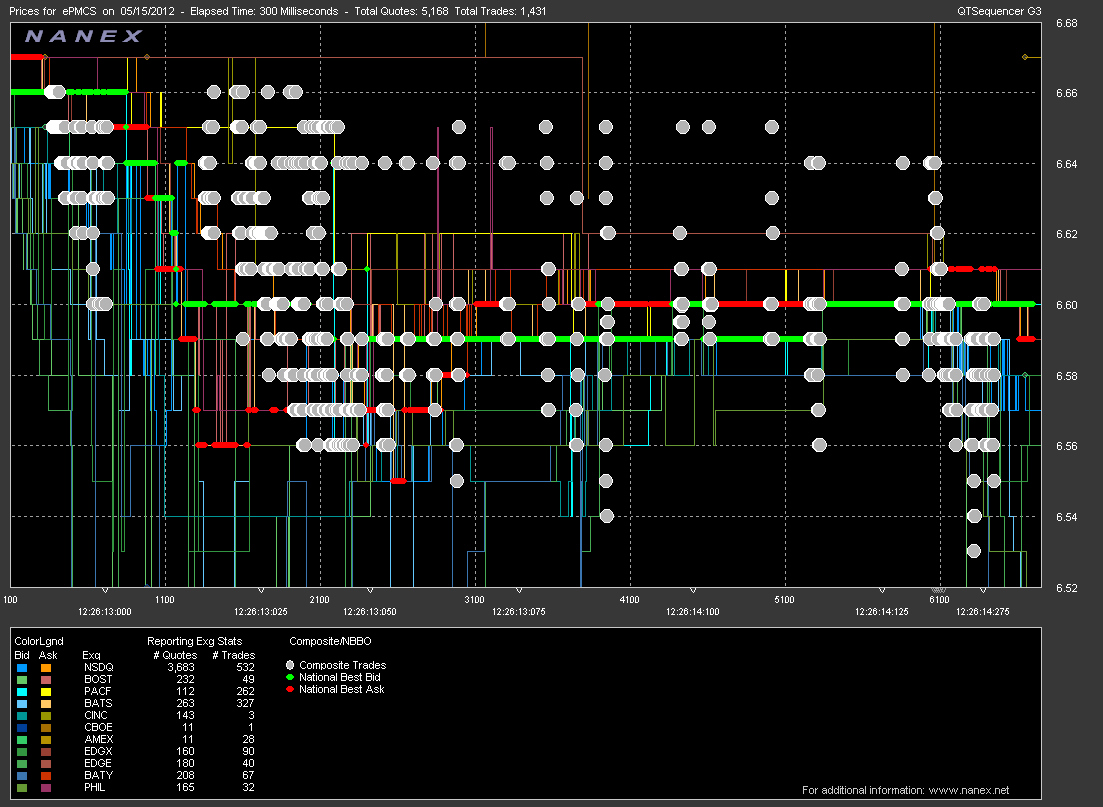Click the CBOE bid color swatch
1103x807 pixels.
click(x=22, y=727)
